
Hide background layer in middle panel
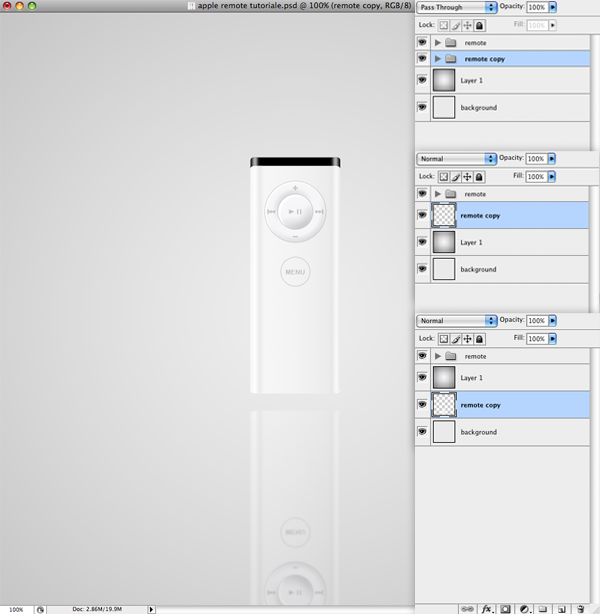coord(422,269)
